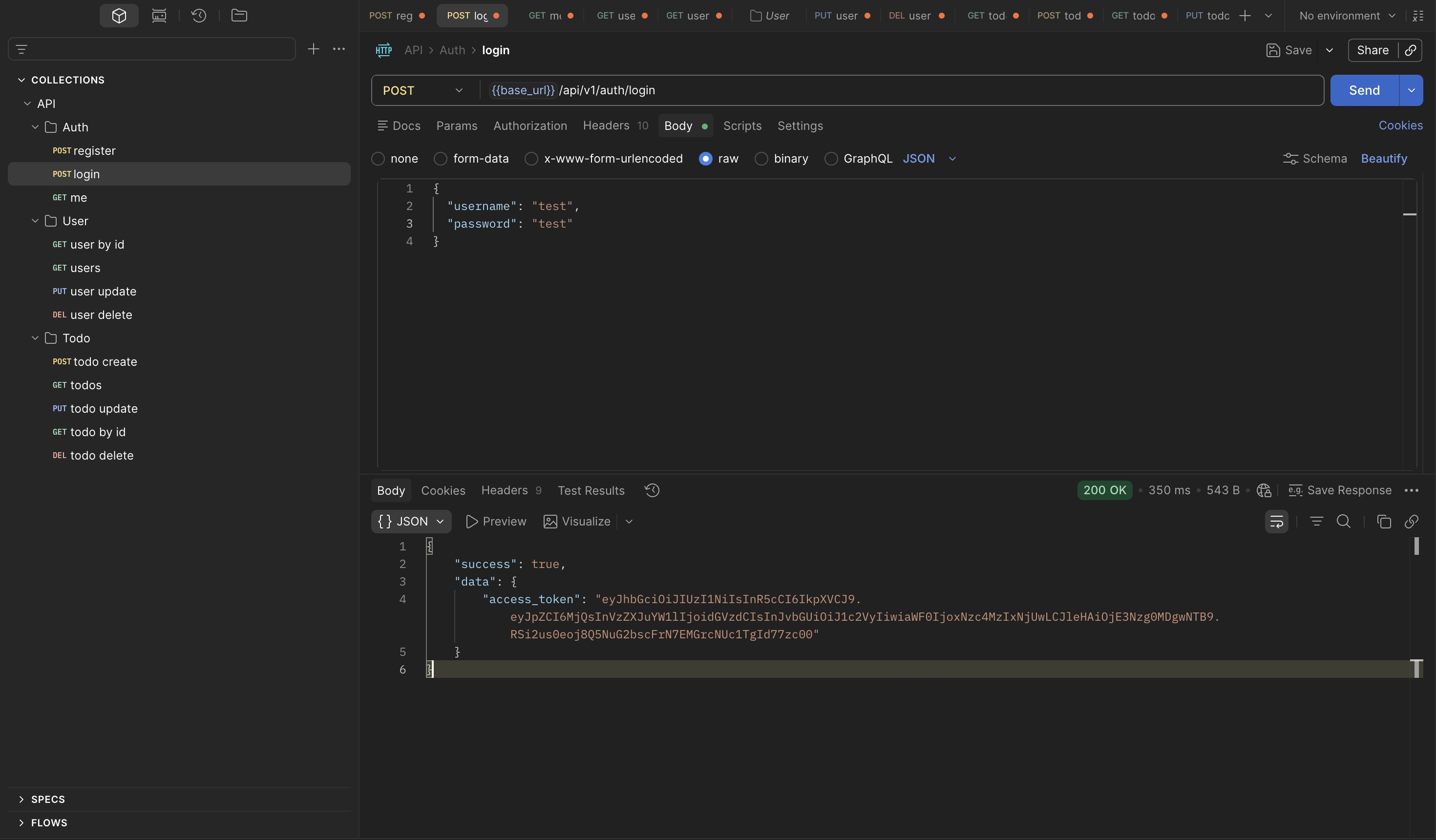Send the login request
The image size is (1436, 840).
click(1364, 90)
